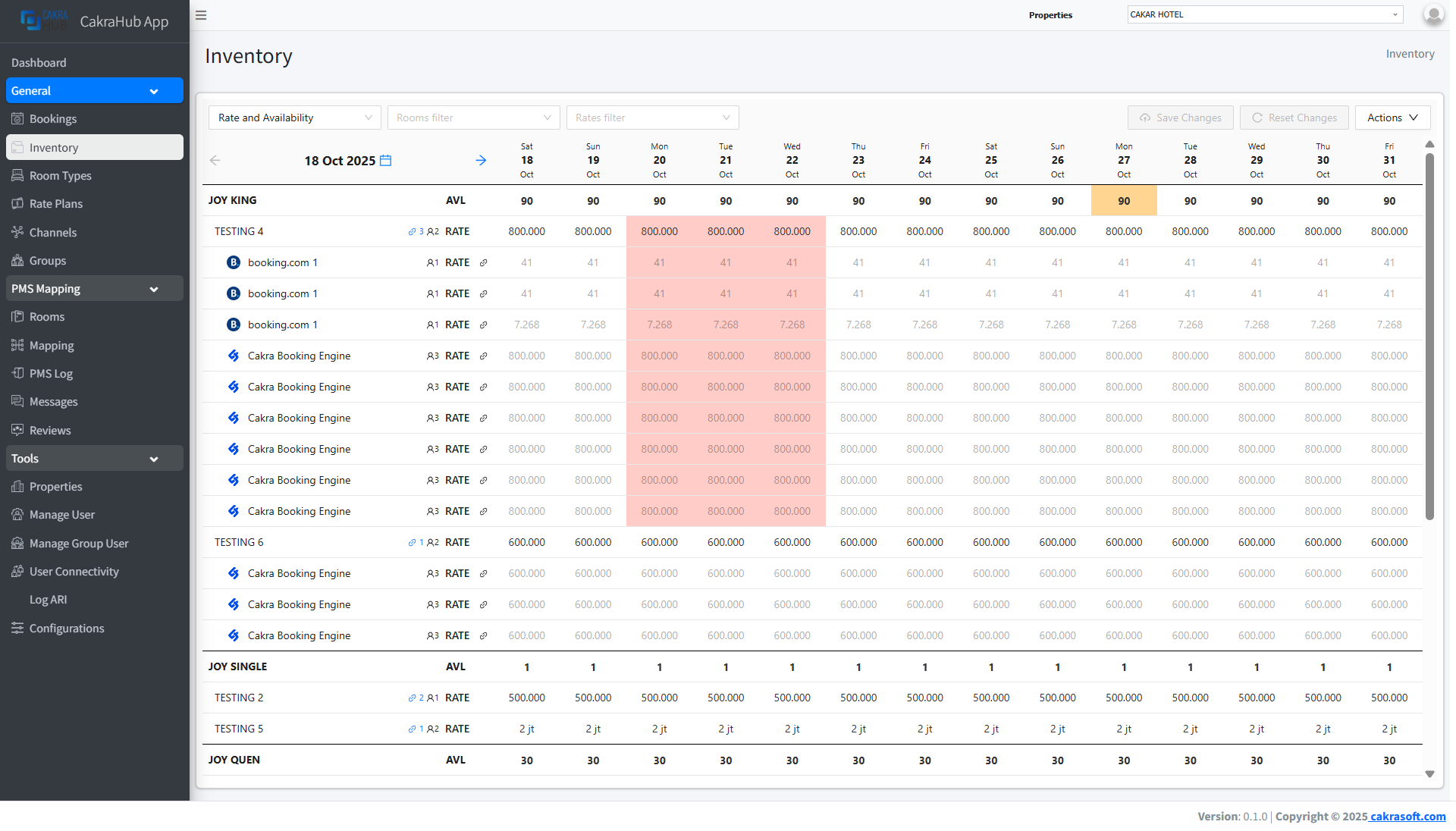The width and height of the screenshot is (1456, 831).
Task: Open the cakrasoft.com footer link
Action: (x=1407, y=817)
